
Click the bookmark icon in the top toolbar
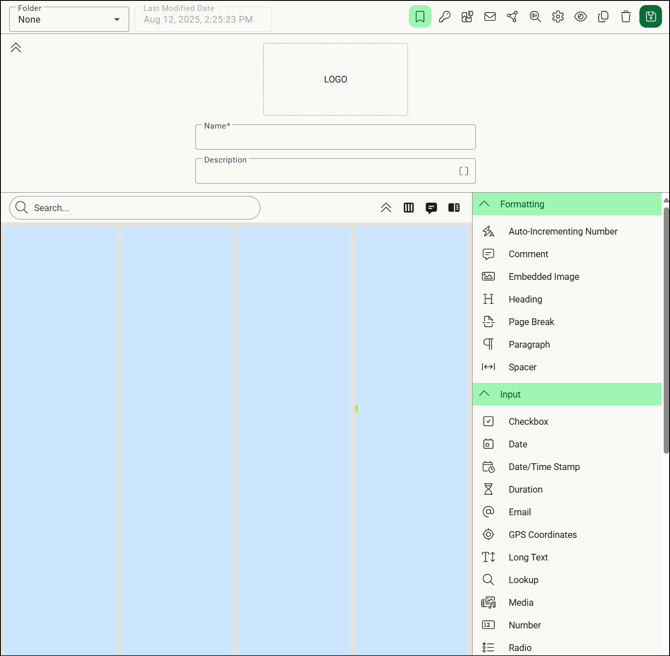(420, 17)
